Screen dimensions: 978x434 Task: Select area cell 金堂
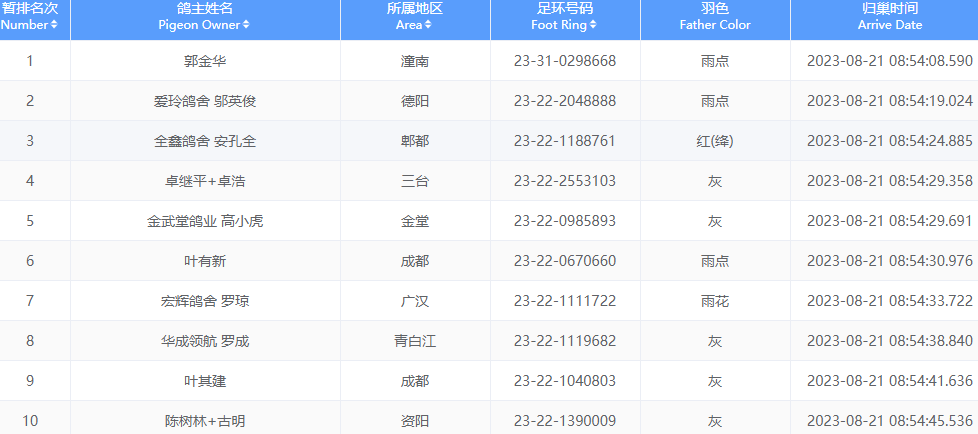click(415, 221)
